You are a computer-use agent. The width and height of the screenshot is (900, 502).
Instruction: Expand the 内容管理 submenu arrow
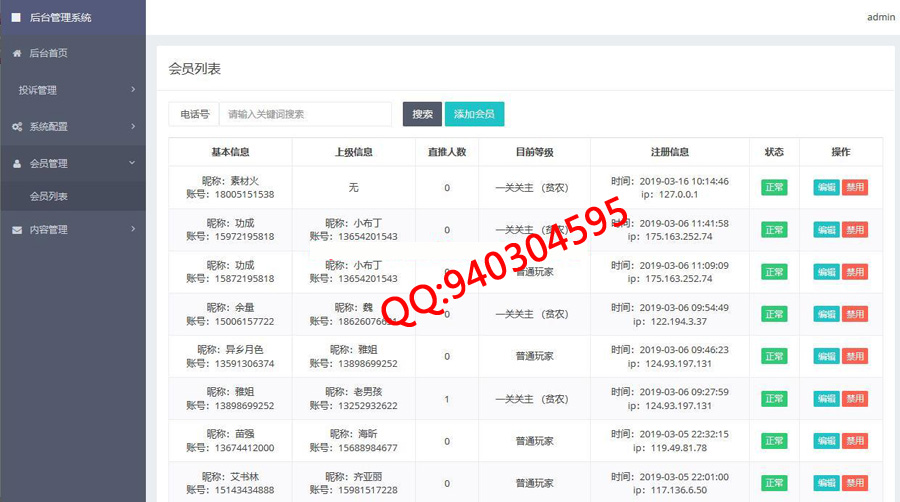pyautogui.click(x=133, y=230)
